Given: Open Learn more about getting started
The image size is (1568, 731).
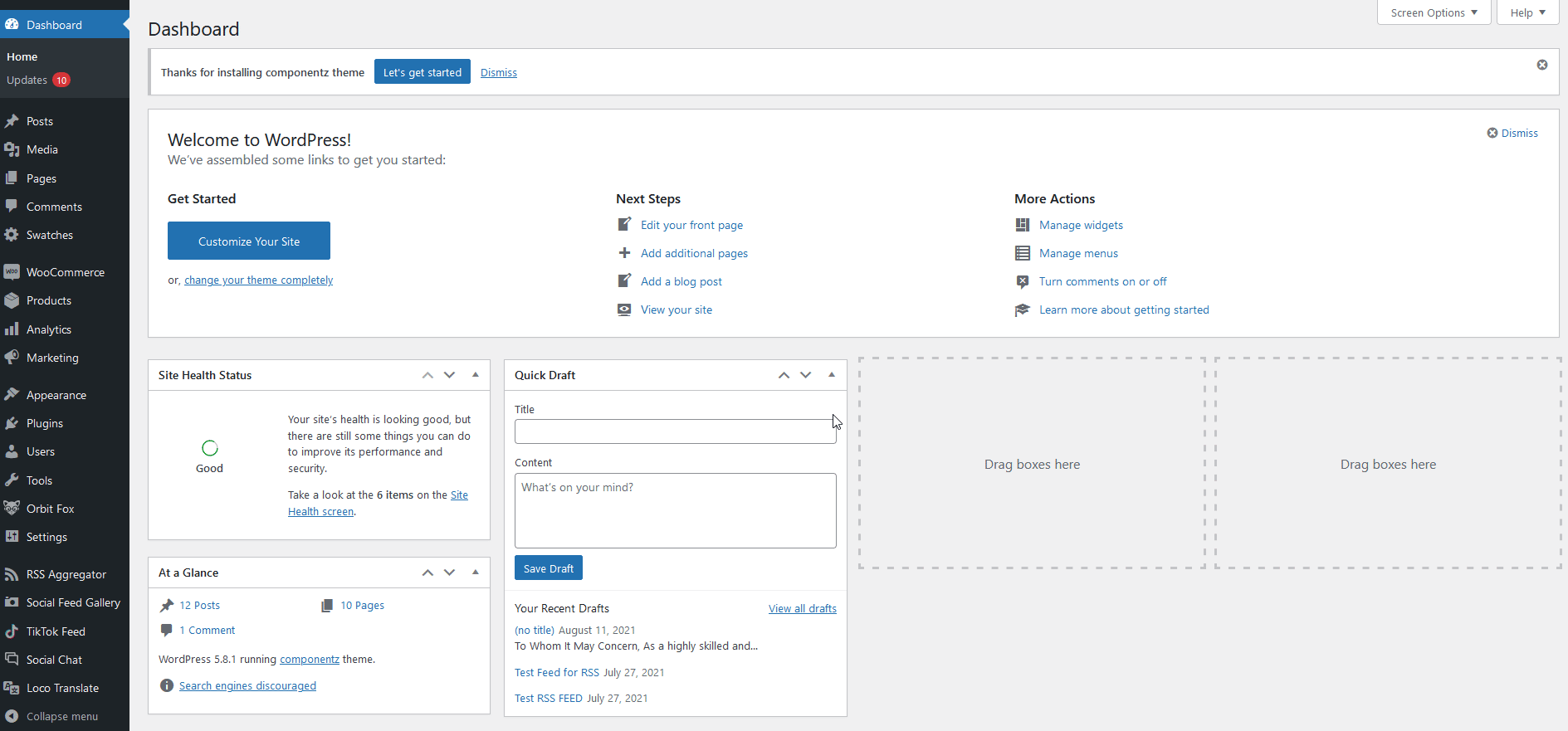Looking at the screenshot, I should click(x=1124, y=309).
